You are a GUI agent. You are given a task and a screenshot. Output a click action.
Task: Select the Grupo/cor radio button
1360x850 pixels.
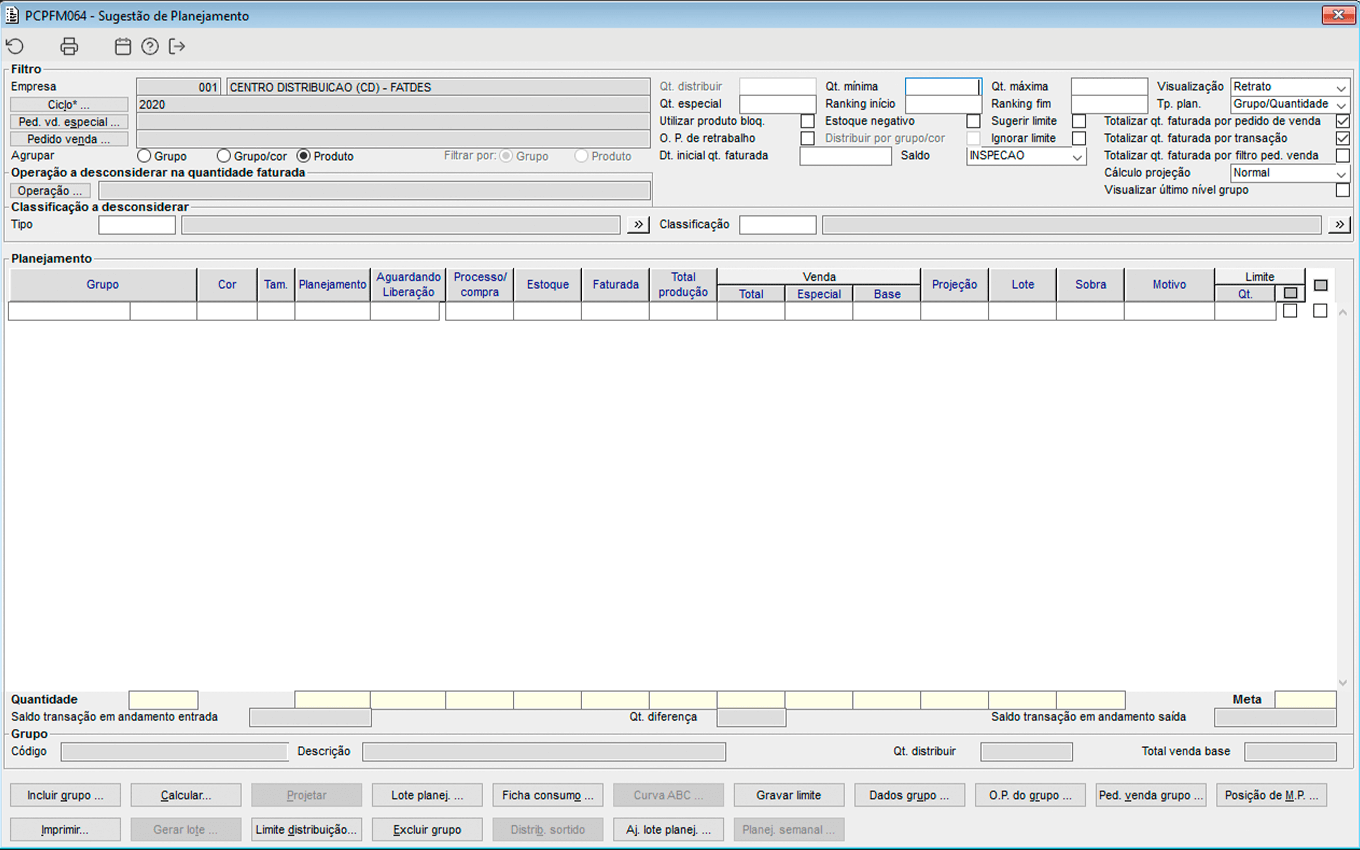224,156
